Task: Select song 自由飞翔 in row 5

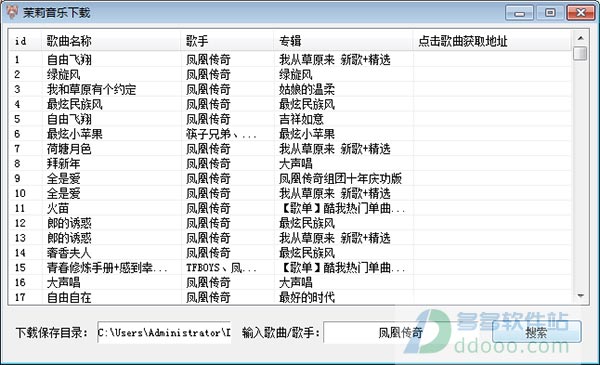Action: click(x=69, y=119)
